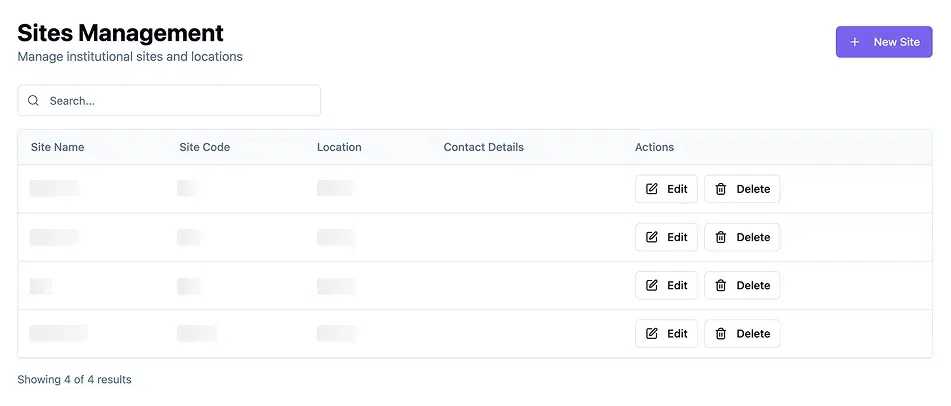This screenshot has width=951, height=406.
Task: Click the Site Name column header
Action: tap(58, 147)
